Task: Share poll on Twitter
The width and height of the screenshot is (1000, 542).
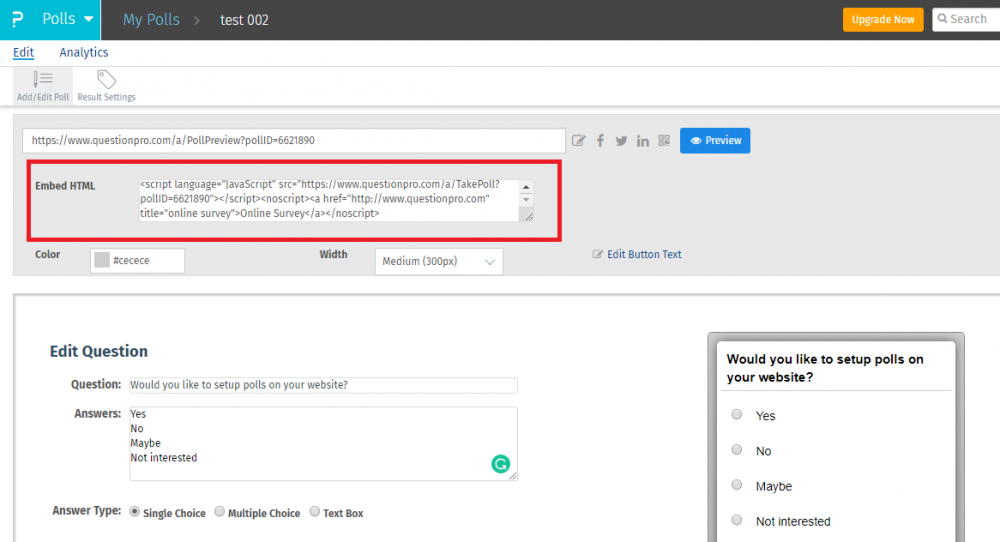Action: (621, 141)
